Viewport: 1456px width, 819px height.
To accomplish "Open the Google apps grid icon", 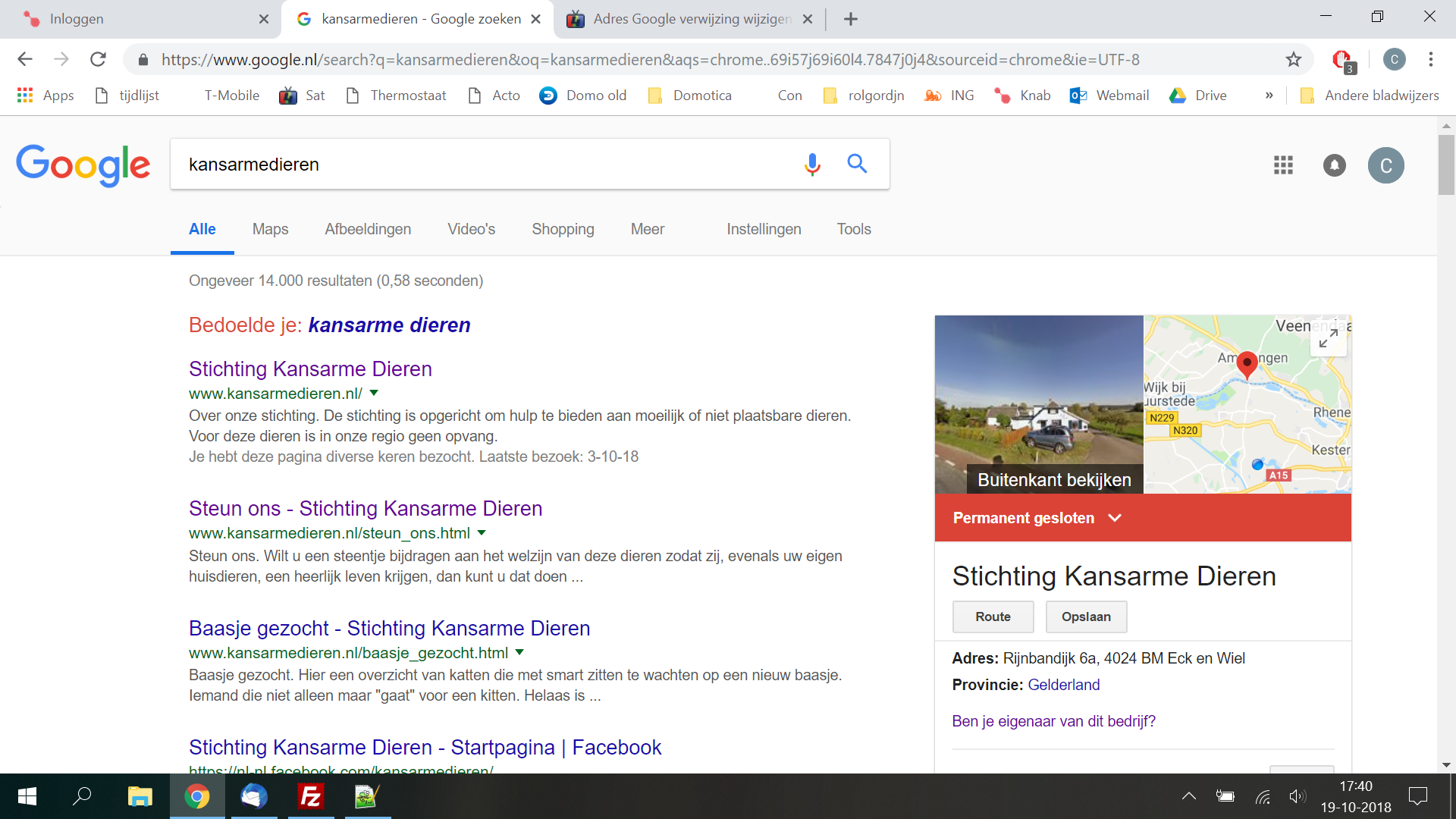I will 1282,165.
